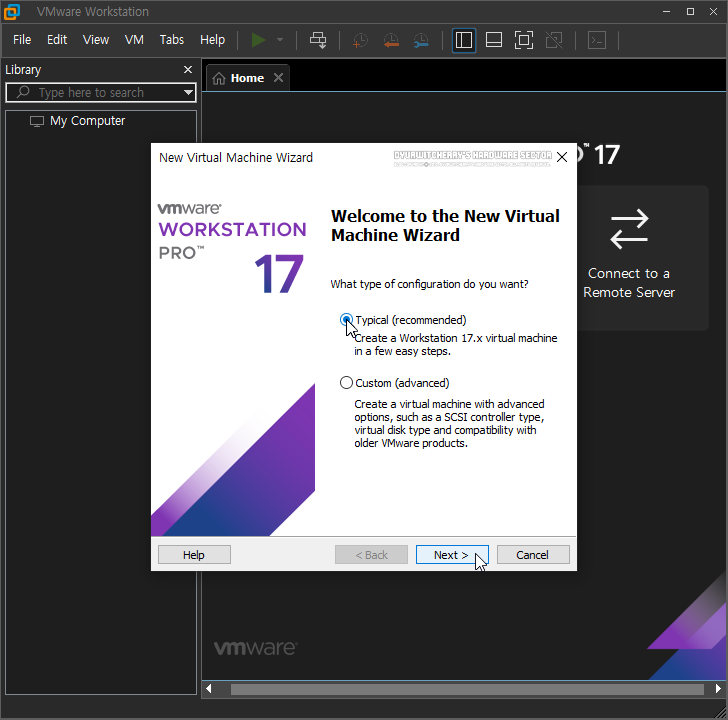Close the Library panel
Viewport: 728px width, 720px height.
[188, 70]
